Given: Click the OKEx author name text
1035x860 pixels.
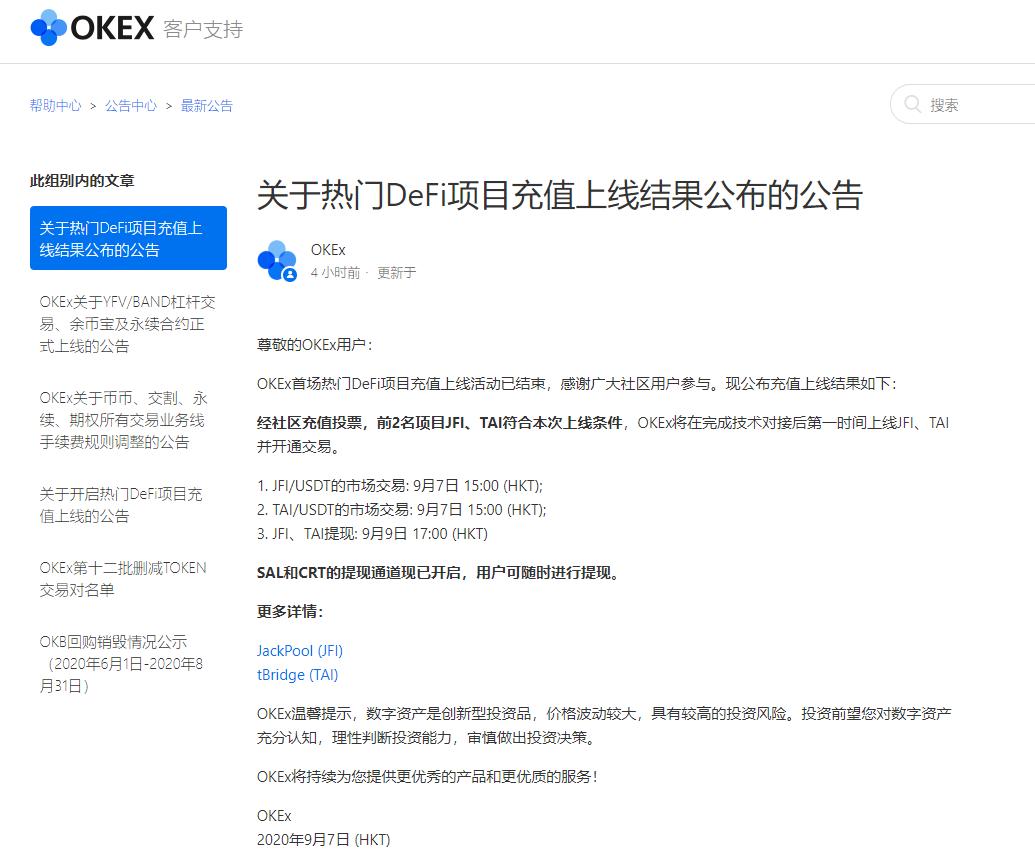Looking at the screenshot, I should 329,250.
